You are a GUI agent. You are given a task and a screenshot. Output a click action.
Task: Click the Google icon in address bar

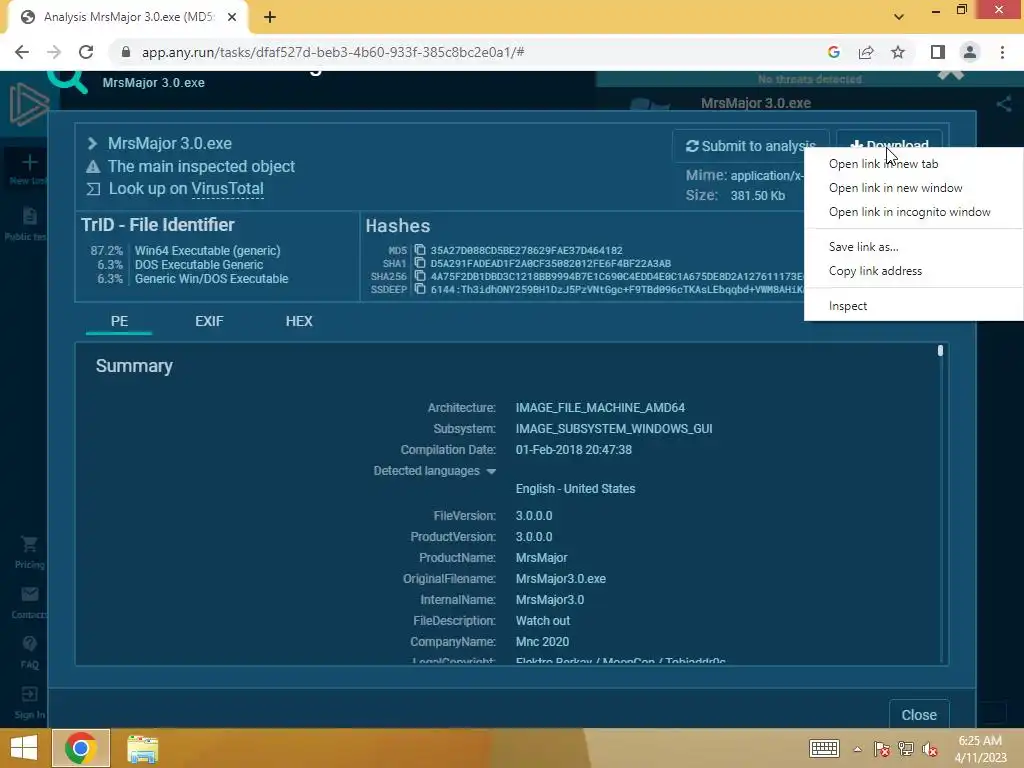click(x=833, y=52)
